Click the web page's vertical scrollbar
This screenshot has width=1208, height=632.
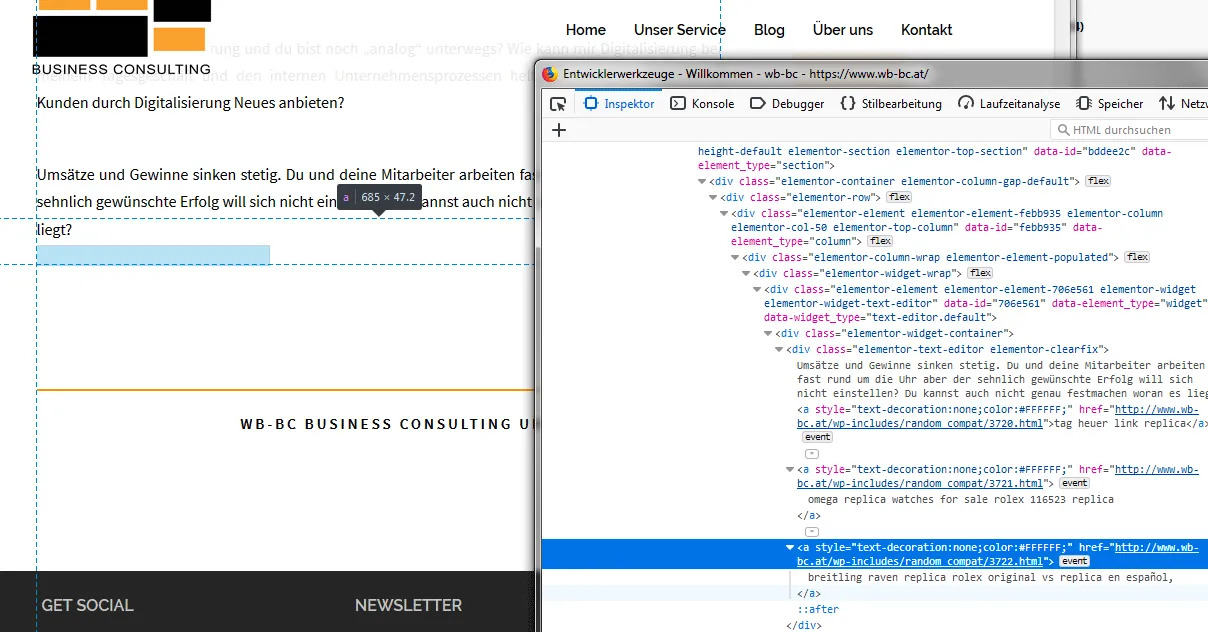pyautogui.click(x=1063, y=30)
